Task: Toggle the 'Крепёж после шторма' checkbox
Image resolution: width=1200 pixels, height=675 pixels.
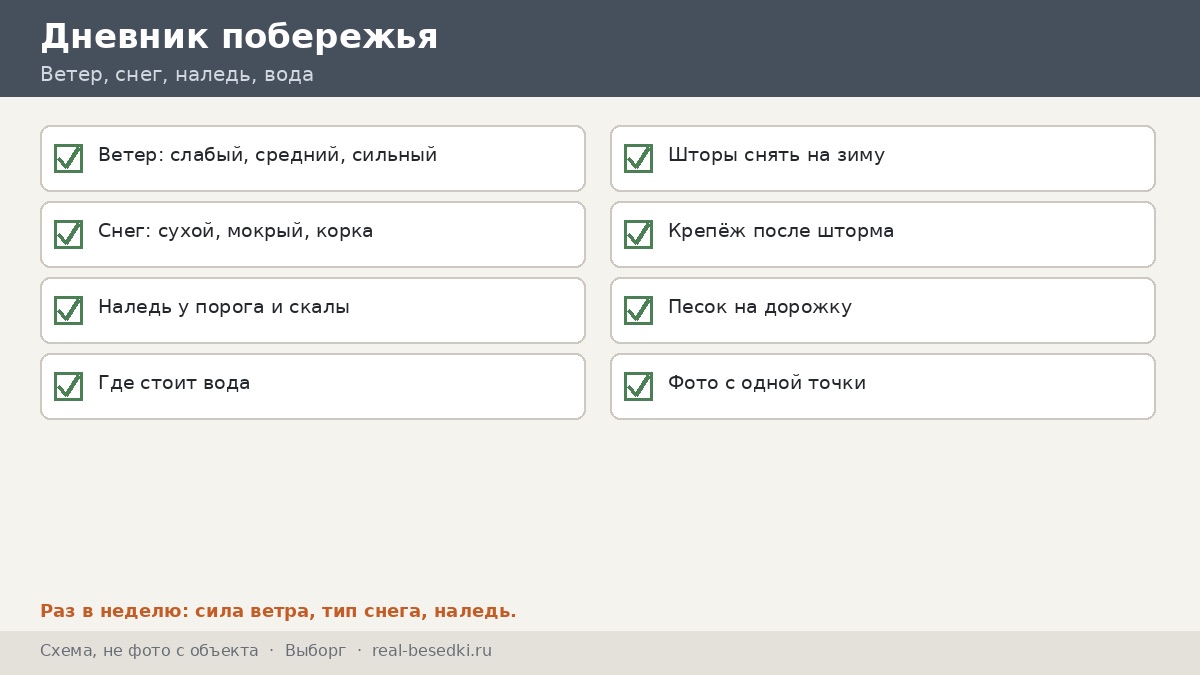Action: [x=638, y=234]
